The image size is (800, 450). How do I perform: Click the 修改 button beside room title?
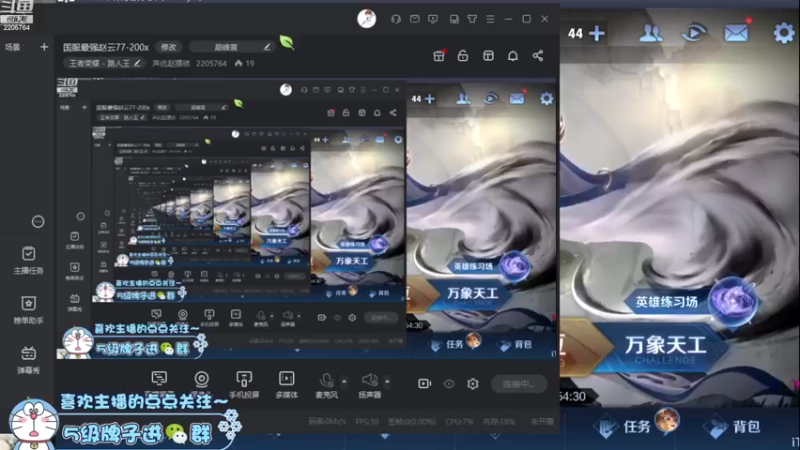pyautogui.click(x=168, y=47)
